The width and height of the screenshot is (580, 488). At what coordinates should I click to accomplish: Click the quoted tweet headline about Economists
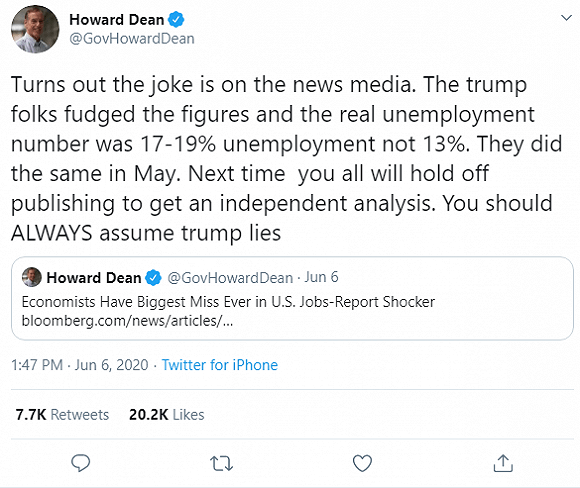pyautogui.click(x=228, y=302)
